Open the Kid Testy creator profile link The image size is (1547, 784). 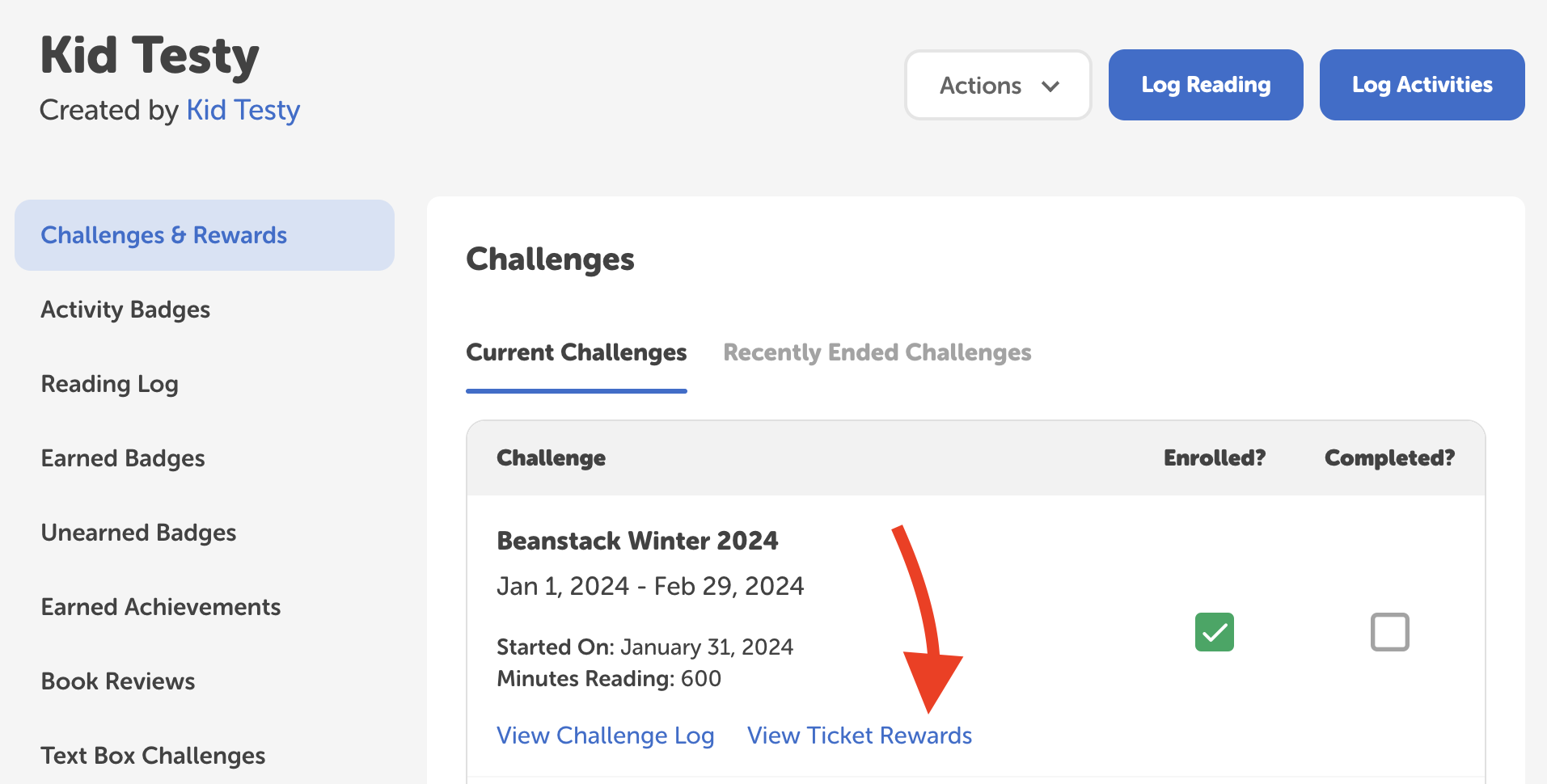243,110
